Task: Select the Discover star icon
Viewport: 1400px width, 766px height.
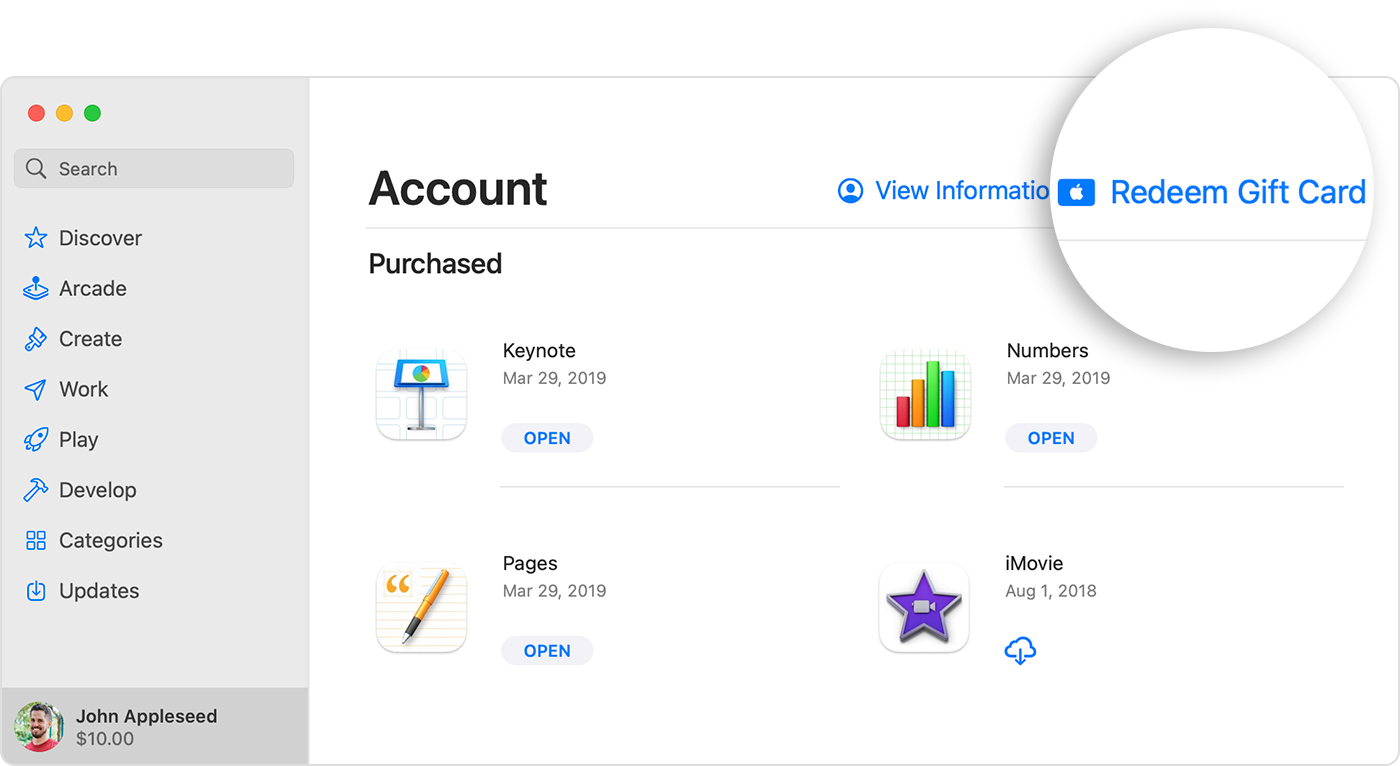Action: click(x=35, y=238)
